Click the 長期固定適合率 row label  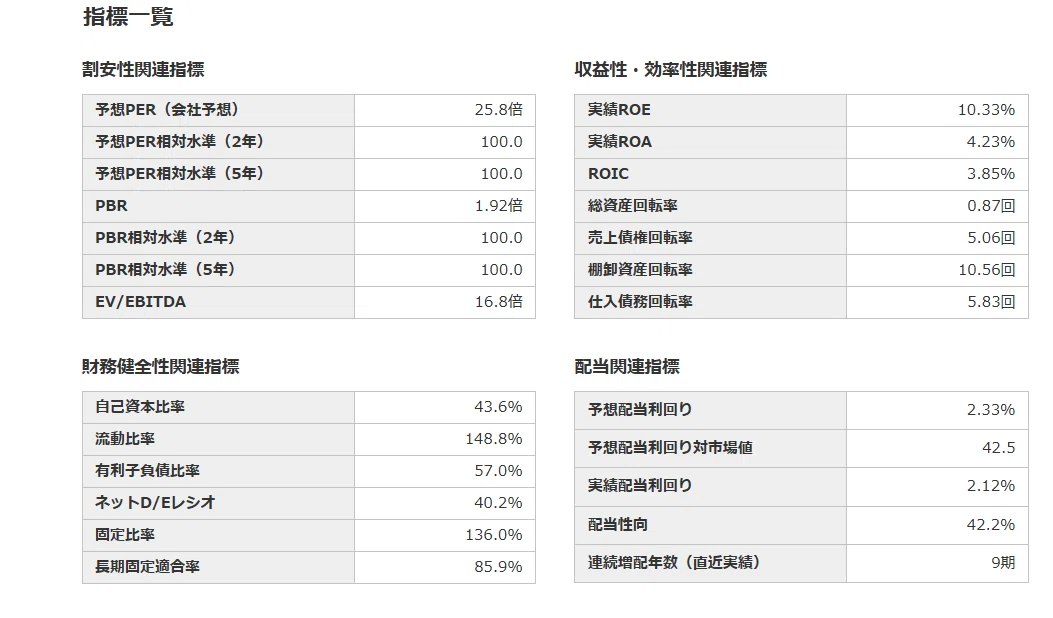147,566
